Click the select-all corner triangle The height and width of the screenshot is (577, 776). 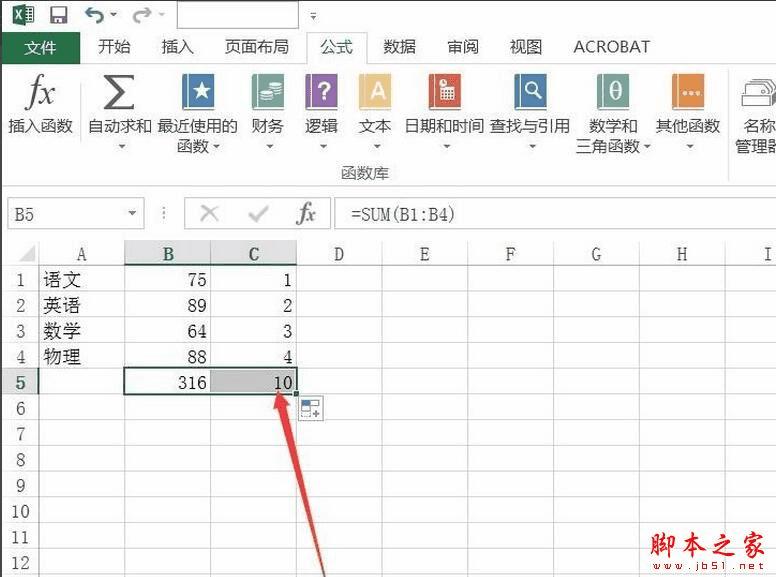[x=27, y=254]
